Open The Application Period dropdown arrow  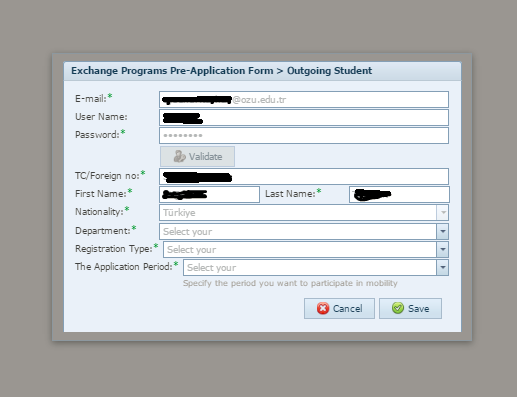[x=443, y=267]
